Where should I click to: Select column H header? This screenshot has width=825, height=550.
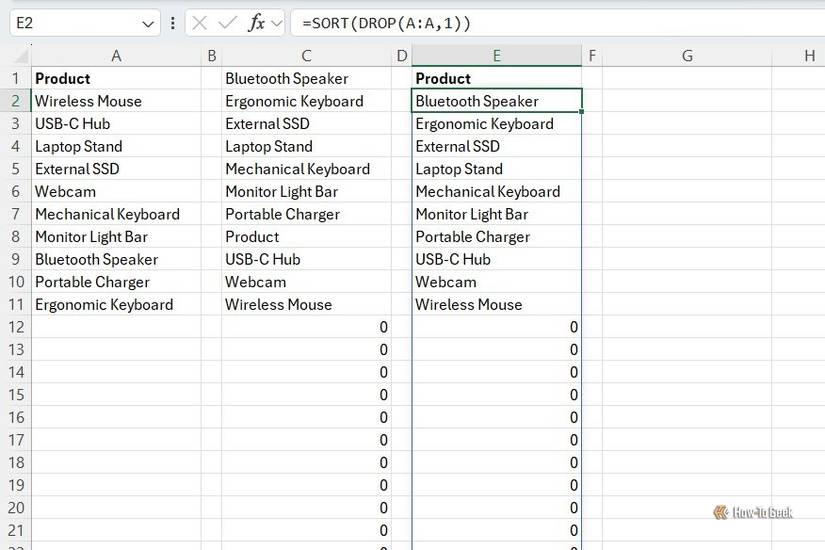(799, 56)
